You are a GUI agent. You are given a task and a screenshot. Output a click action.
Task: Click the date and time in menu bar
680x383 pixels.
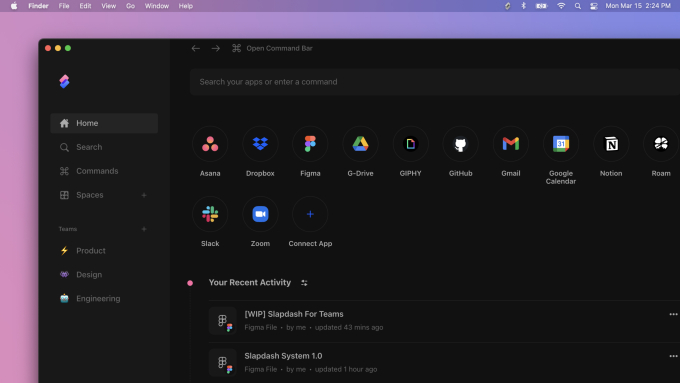point(638,6)
